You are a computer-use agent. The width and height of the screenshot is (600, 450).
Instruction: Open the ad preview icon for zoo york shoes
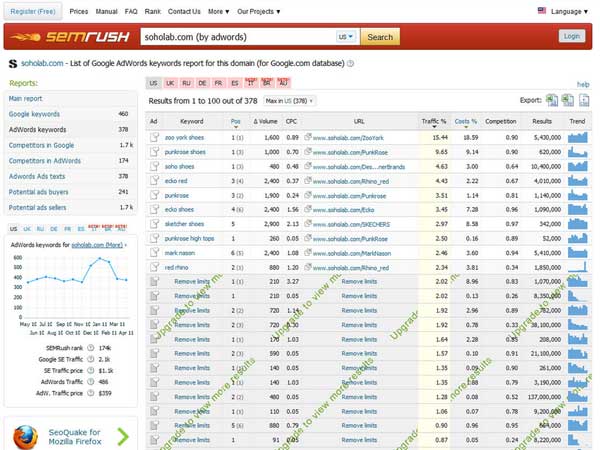tap(154, 137)
